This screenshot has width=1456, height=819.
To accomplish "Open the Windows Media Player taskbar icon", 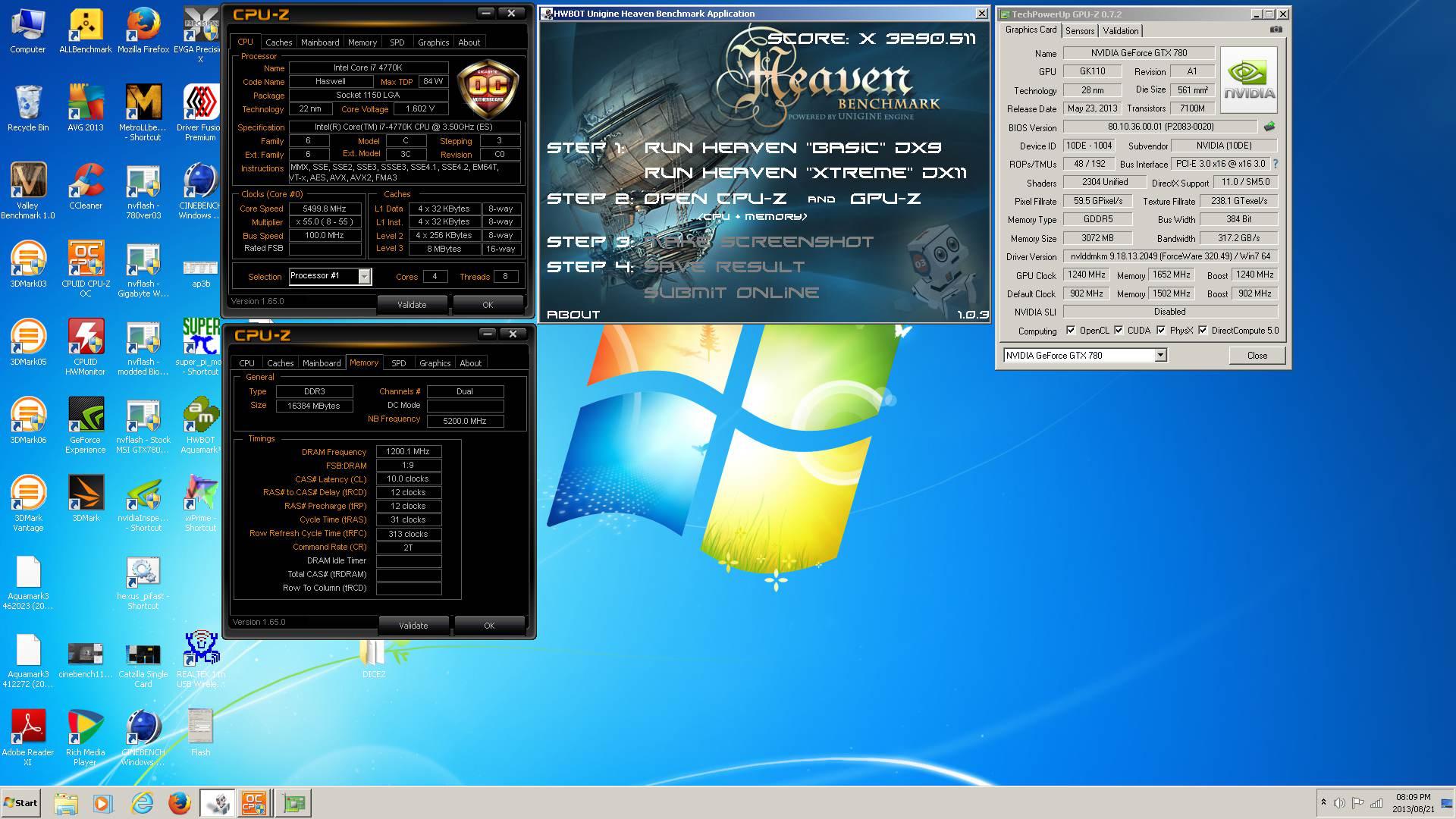I will [x=102, y=803].
